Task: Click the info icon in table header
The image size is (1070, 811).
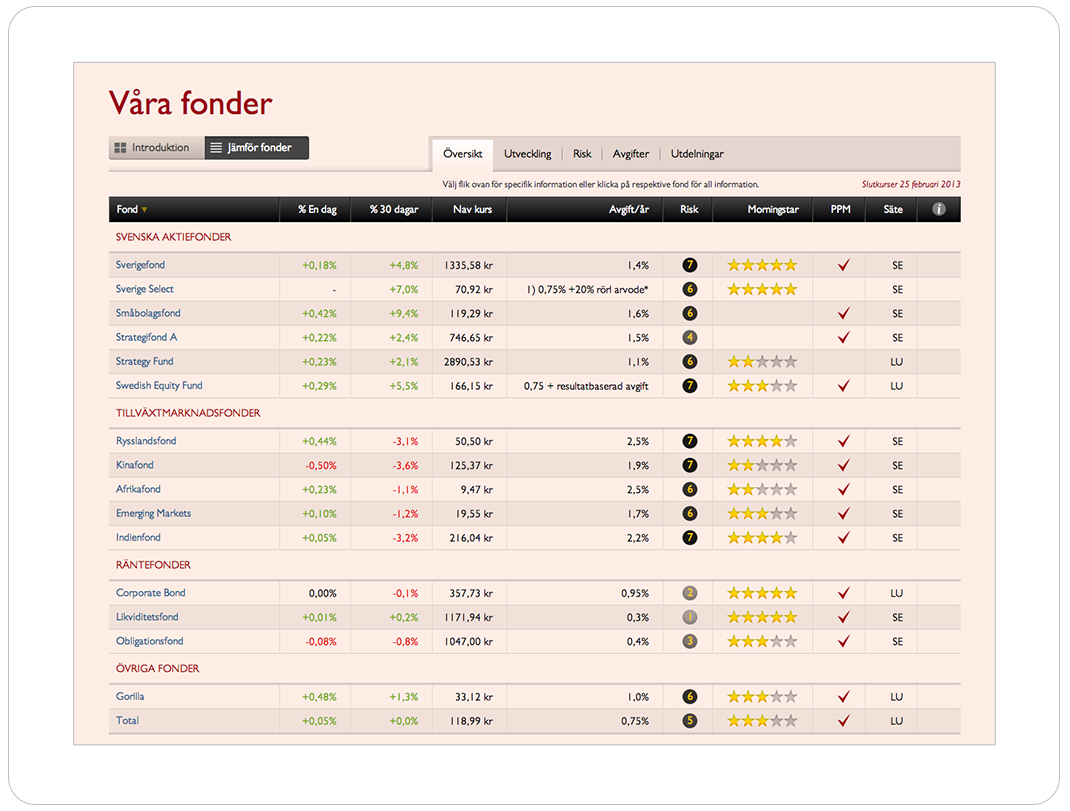Action: click(939, 209)
